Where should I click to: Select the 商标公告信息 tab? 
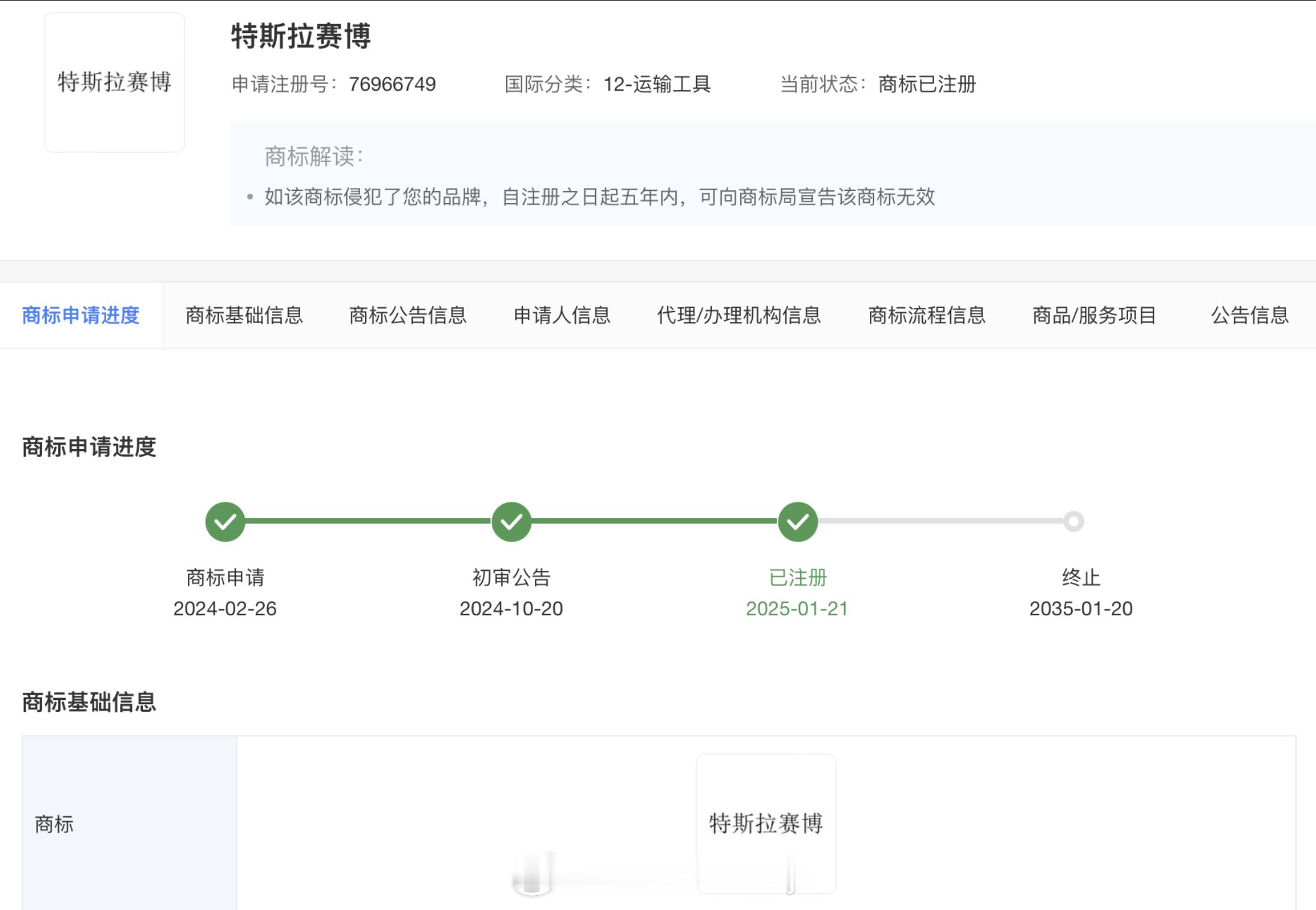click(x=408, y=315)
